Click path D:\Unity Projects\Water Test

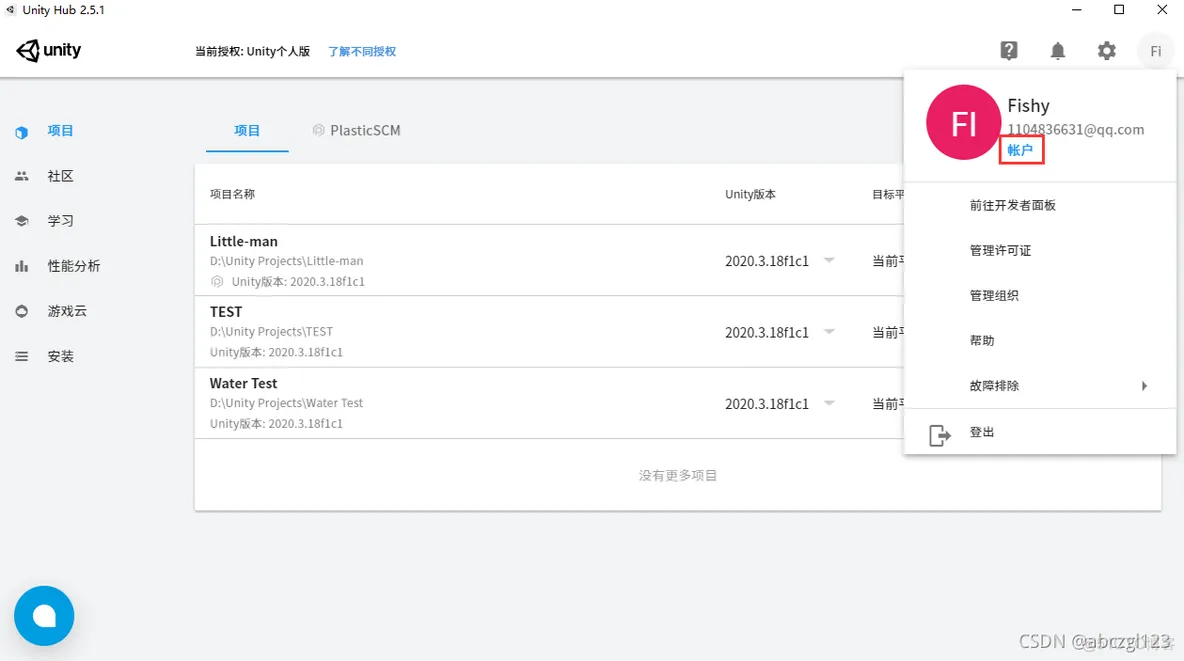(x=286, y=403)
